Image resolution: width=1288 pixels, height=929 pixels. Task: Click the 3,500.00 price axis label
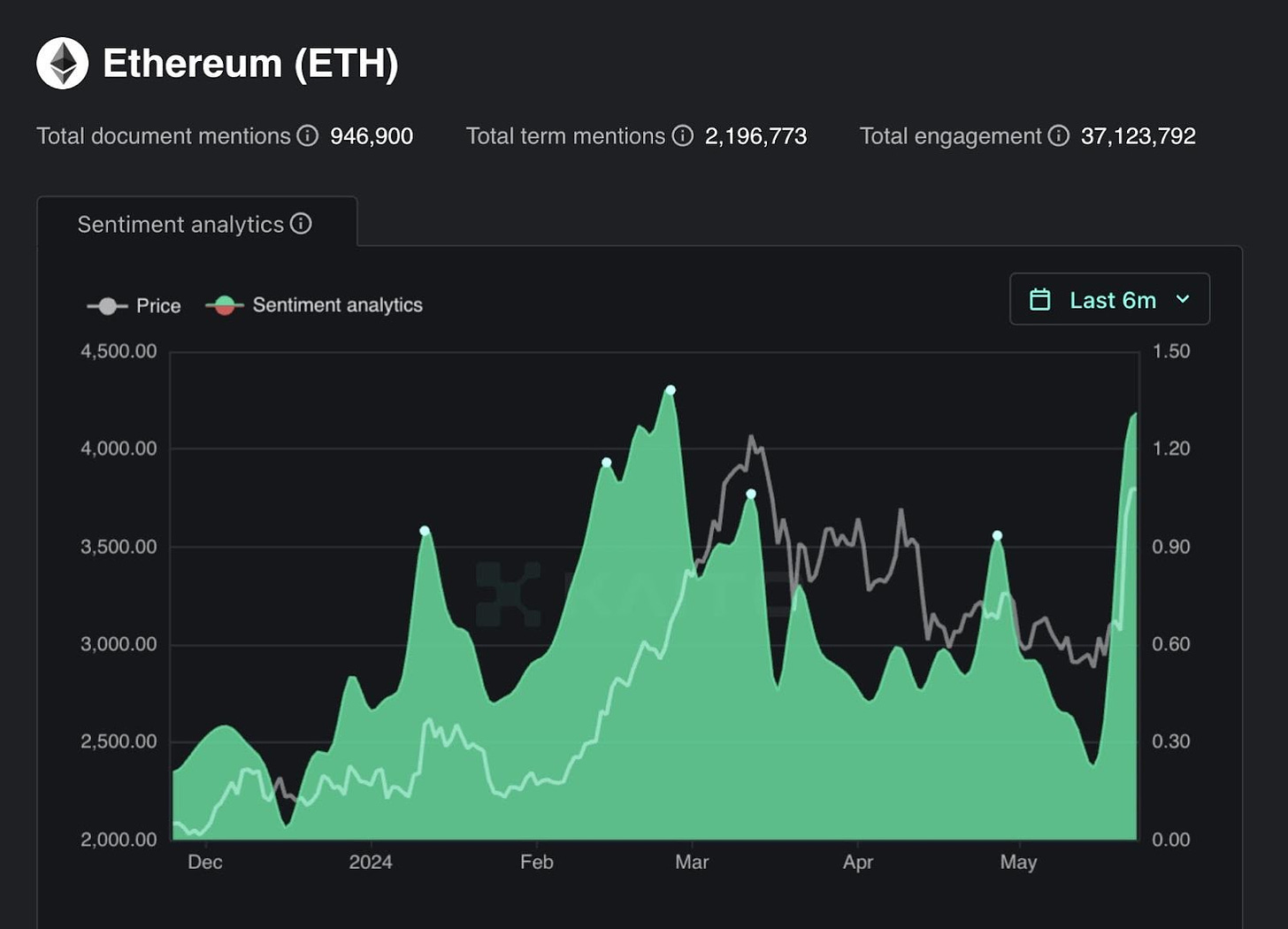119,547
